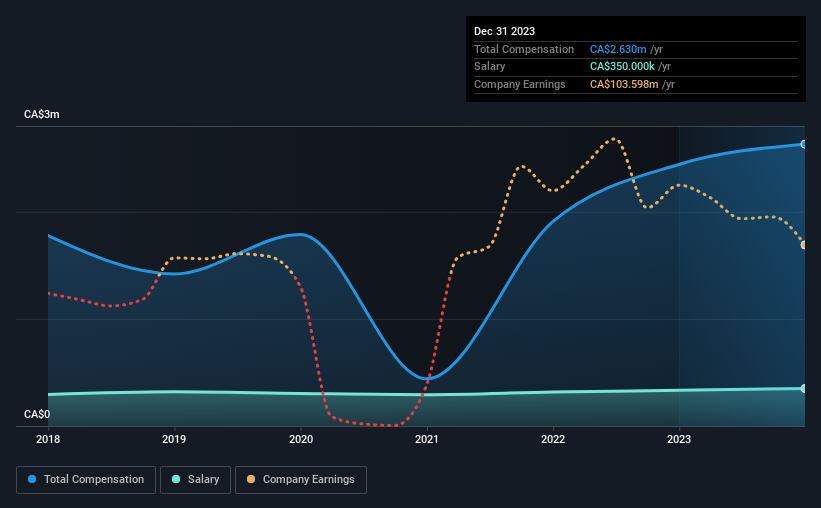The image size is (821, 508).
Task: Toggle the Total Compensation legend button
Action: click(x=86, y=480)
